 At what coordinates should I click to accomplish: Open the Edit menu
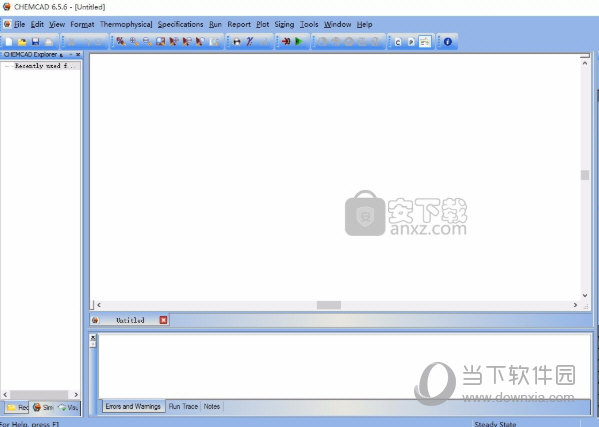click(37, 24)
